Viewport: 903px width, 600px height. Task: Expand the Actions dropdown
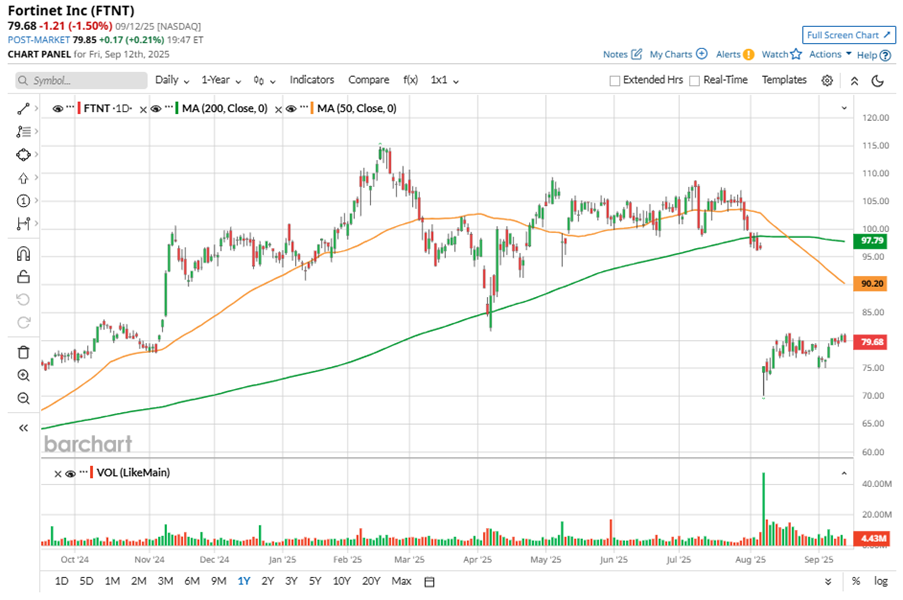click(830, 54)
